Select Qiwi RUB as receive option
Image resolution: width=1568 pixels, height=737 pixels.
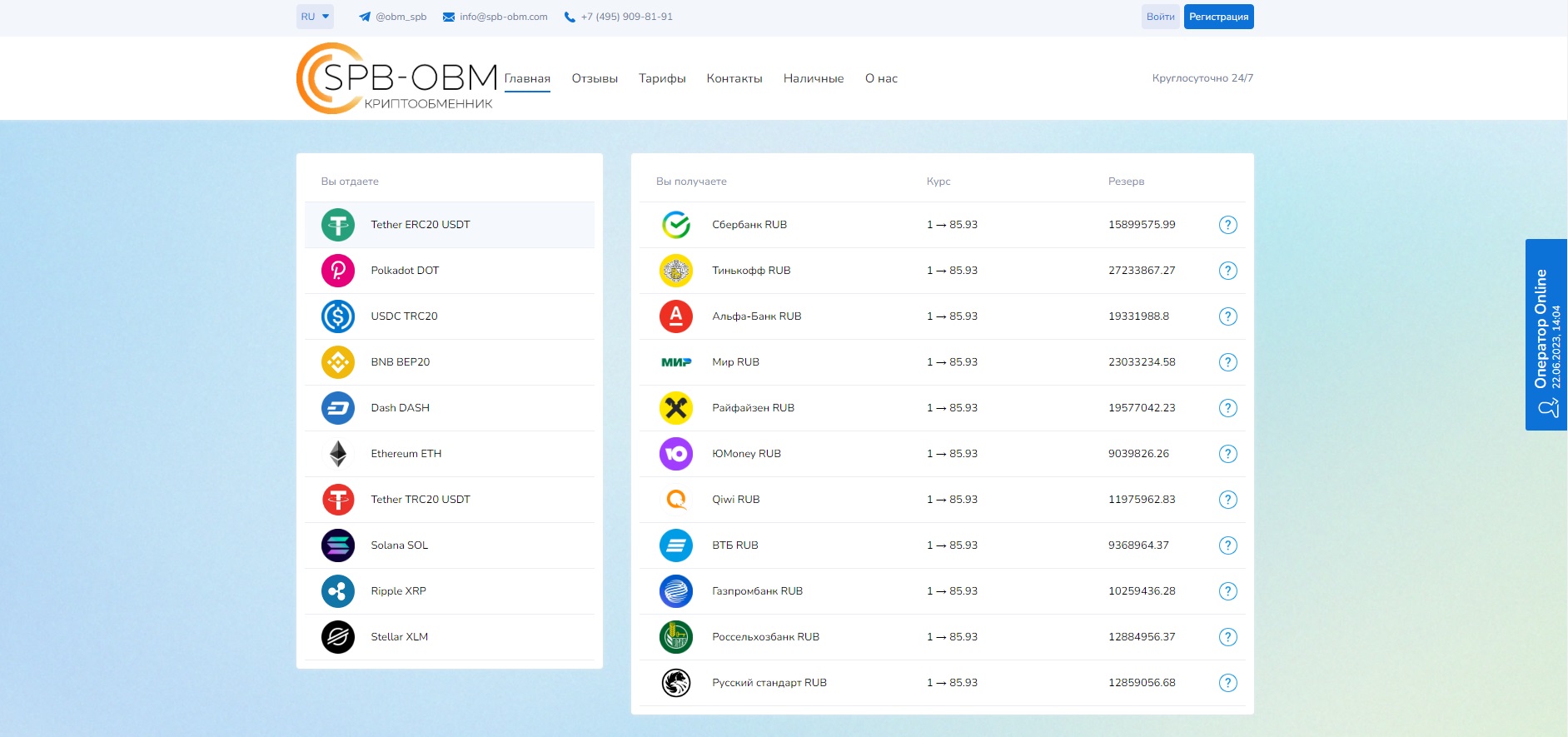[943, 500]
